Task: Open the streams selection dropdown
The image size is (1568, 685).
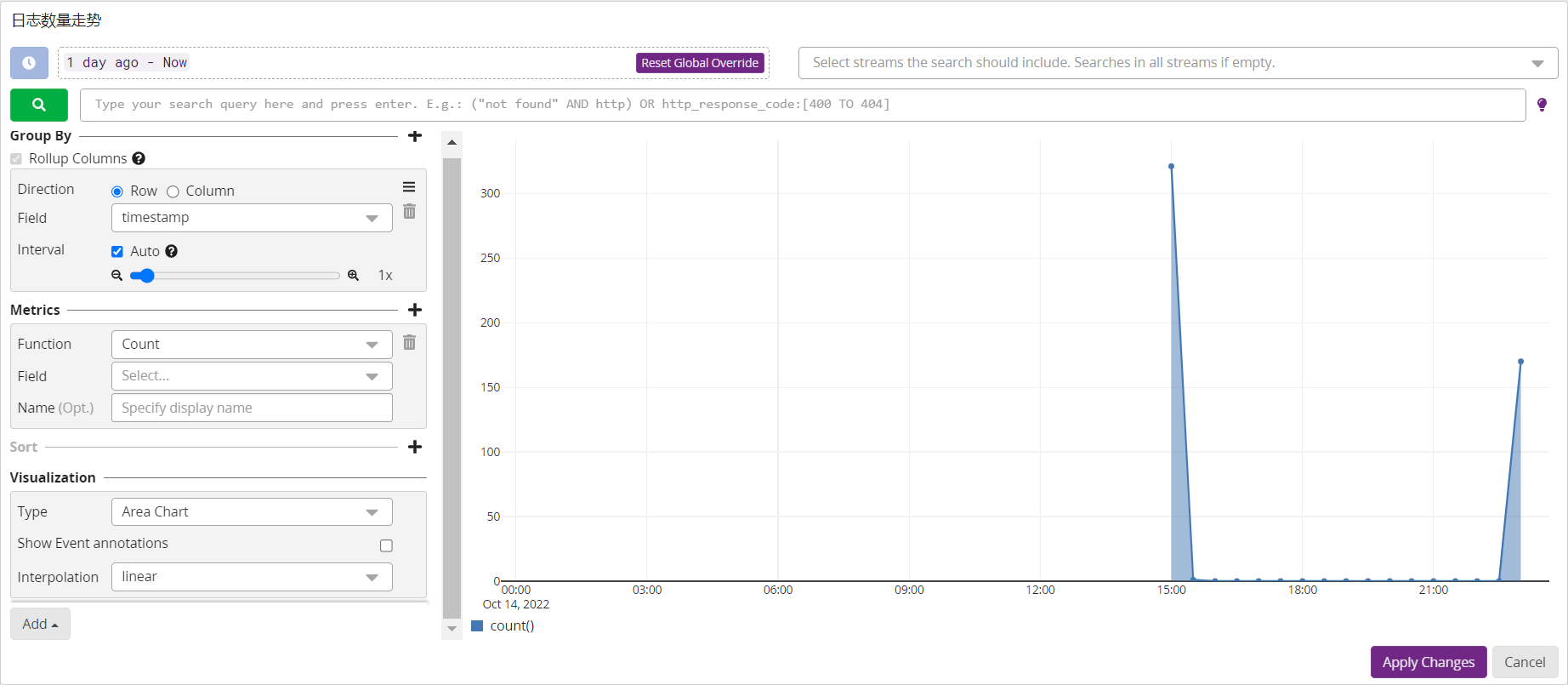Action: tap(1179, 63)
